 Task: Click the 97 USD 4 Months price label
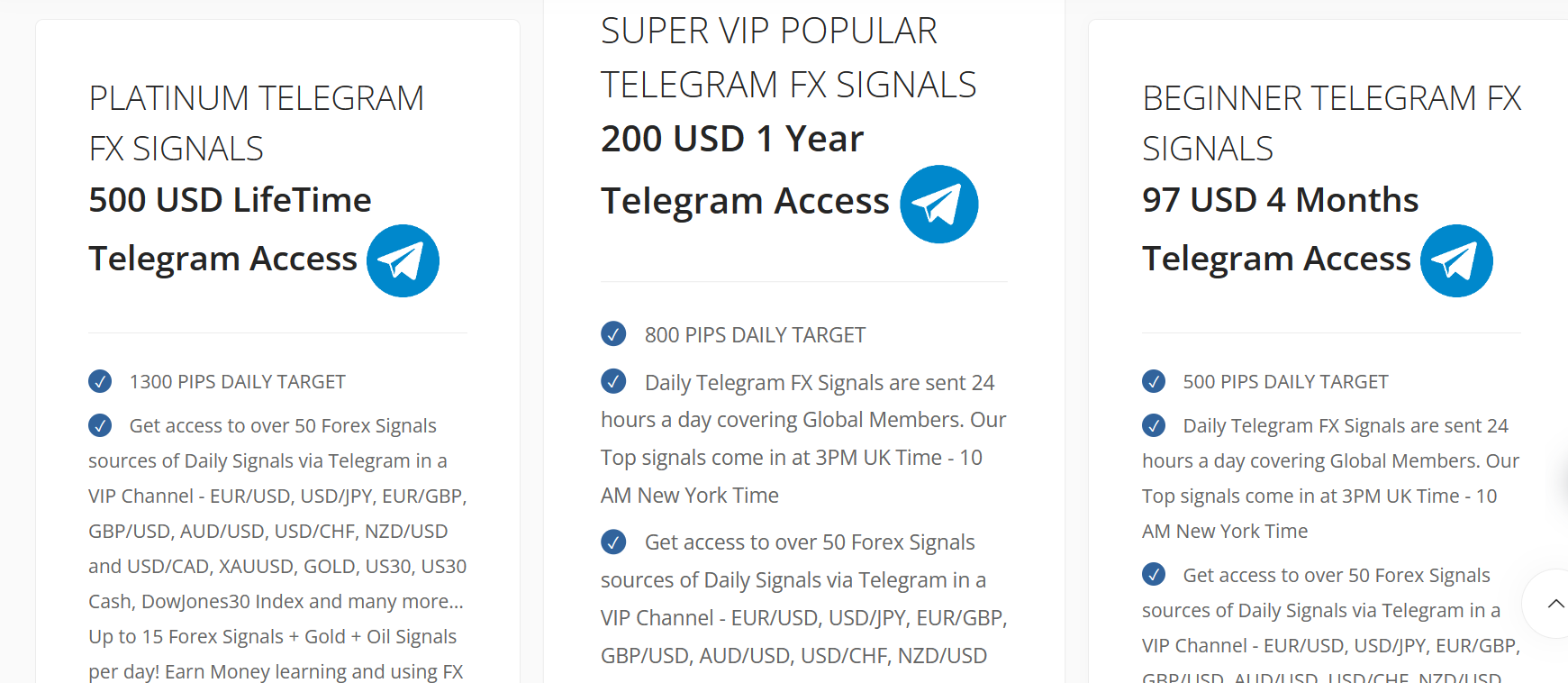[x=1280, y=199]
